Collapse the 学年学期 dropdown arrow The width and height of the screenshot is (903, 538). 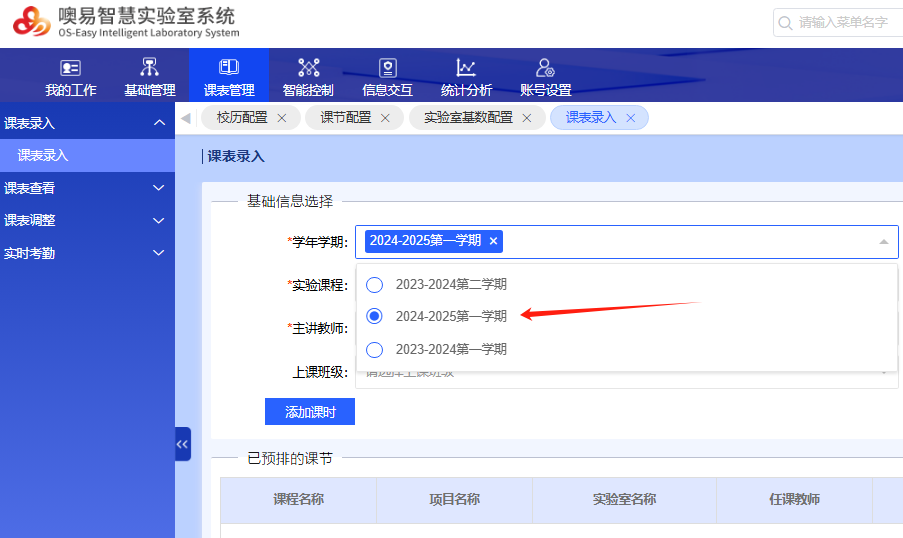[883, 242]
